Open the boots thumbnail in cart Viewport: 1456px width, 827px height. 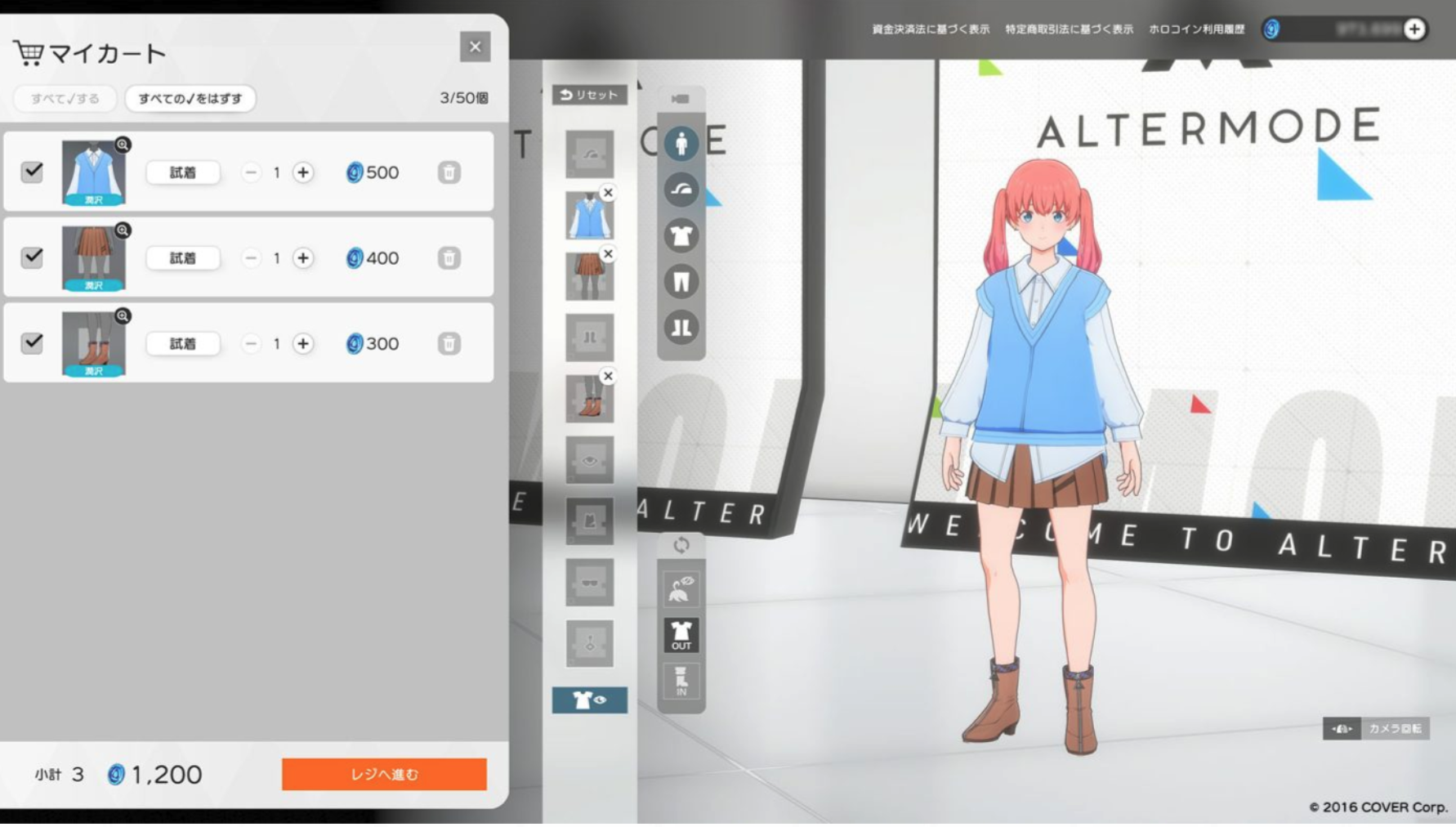click(x=93, y=345)
